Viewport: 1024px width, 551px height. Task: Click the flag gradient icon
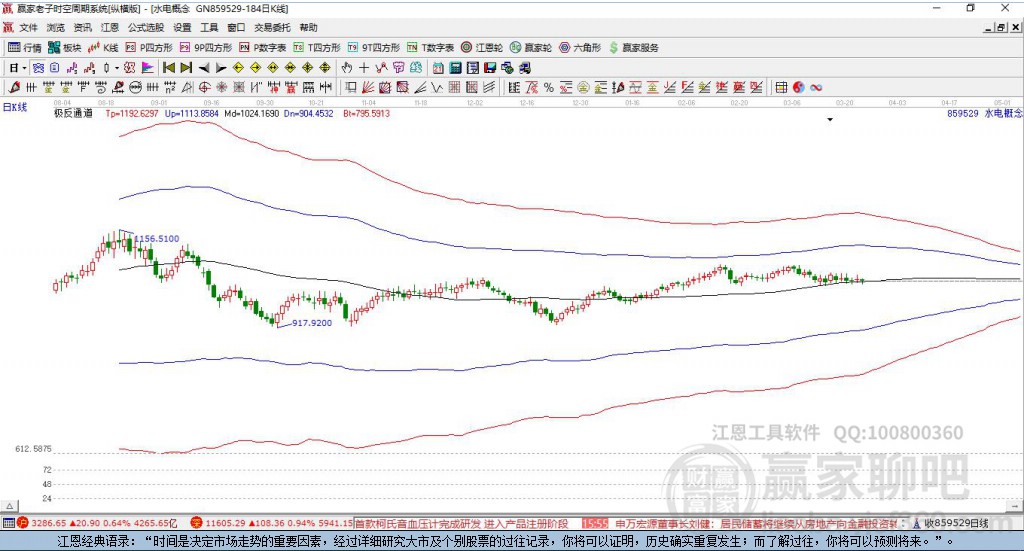[148, 68]
